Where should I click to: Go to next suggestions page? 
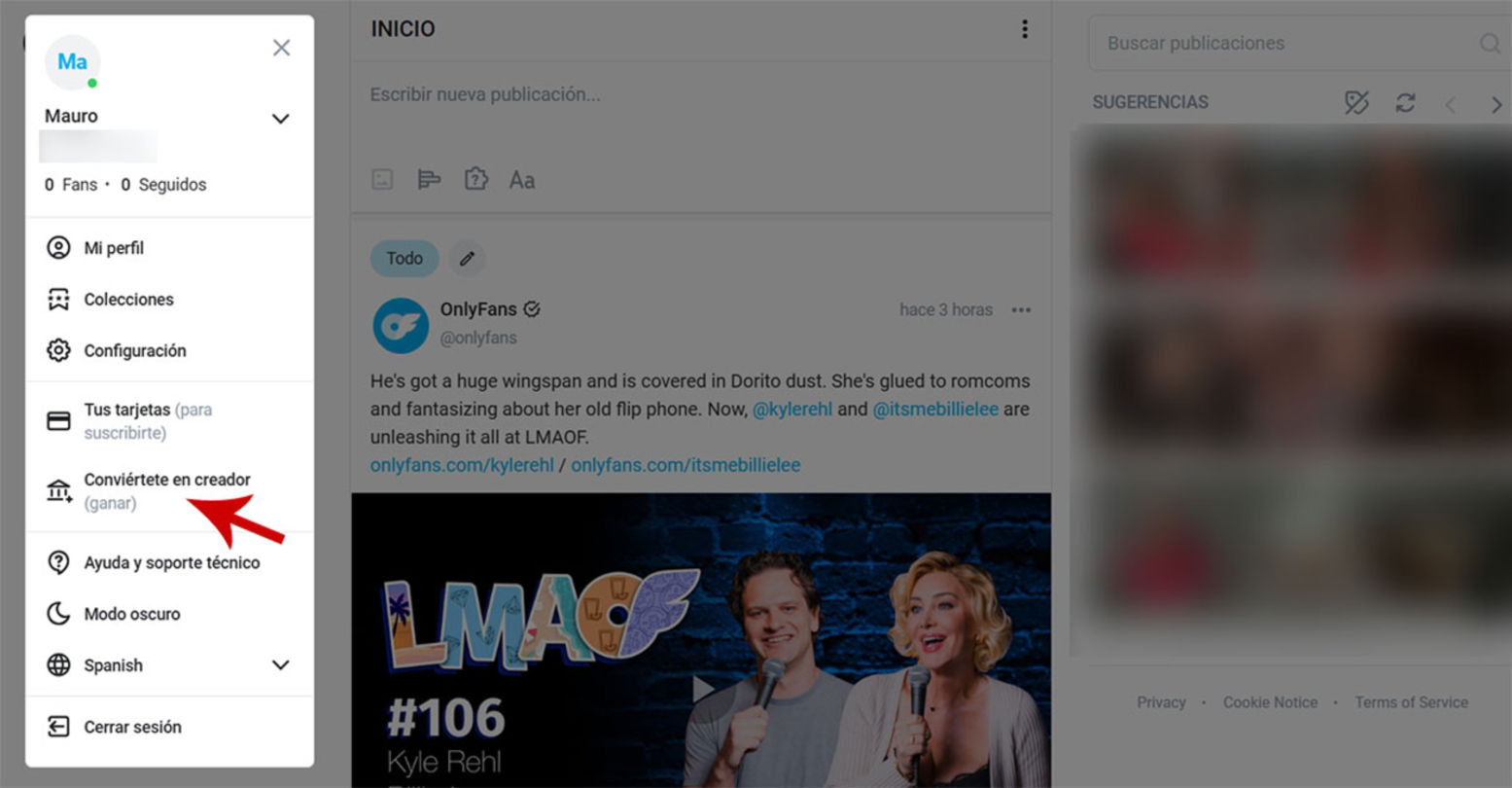point(1496,104)
